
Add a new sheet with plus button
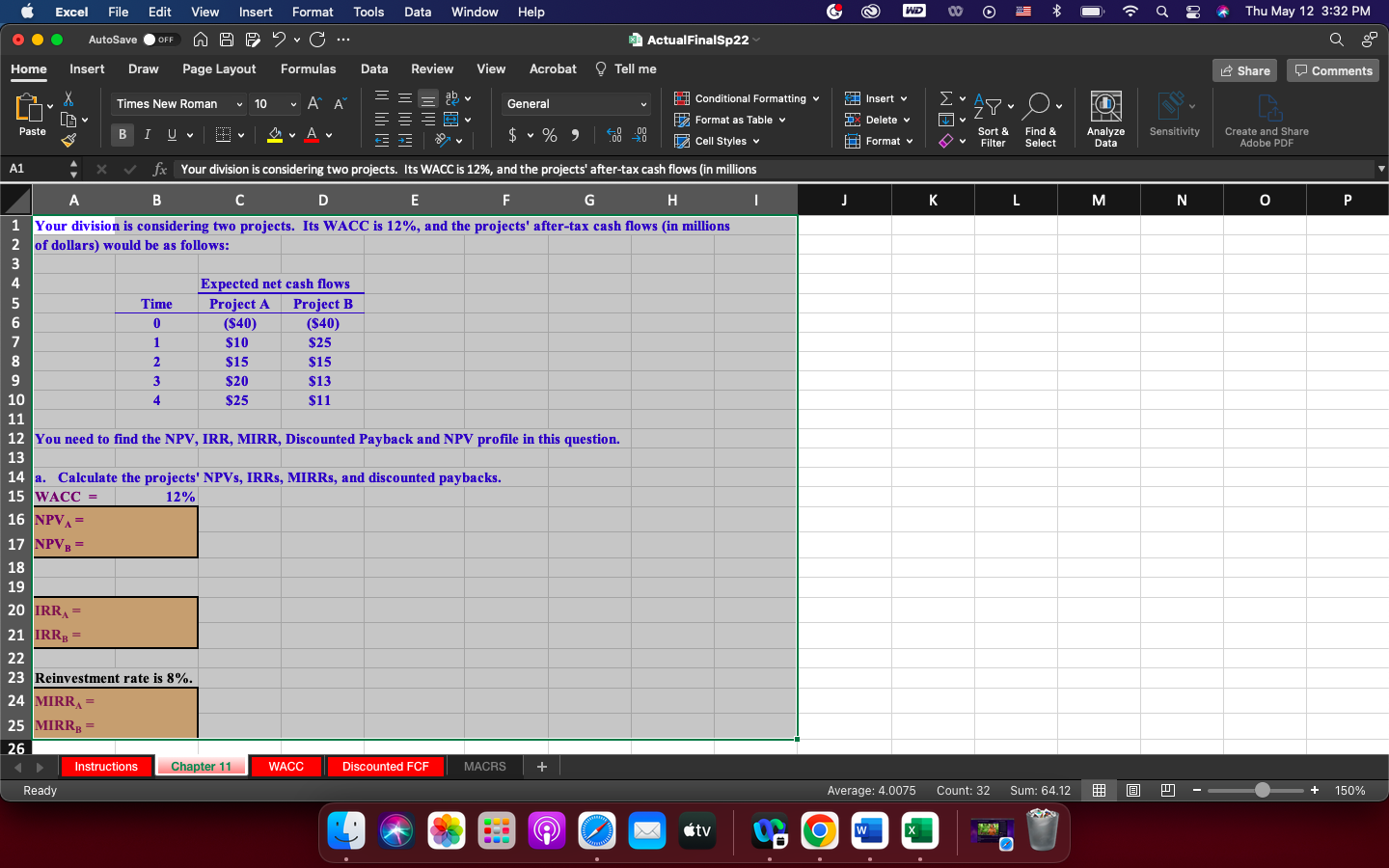[x=542, y=767]
